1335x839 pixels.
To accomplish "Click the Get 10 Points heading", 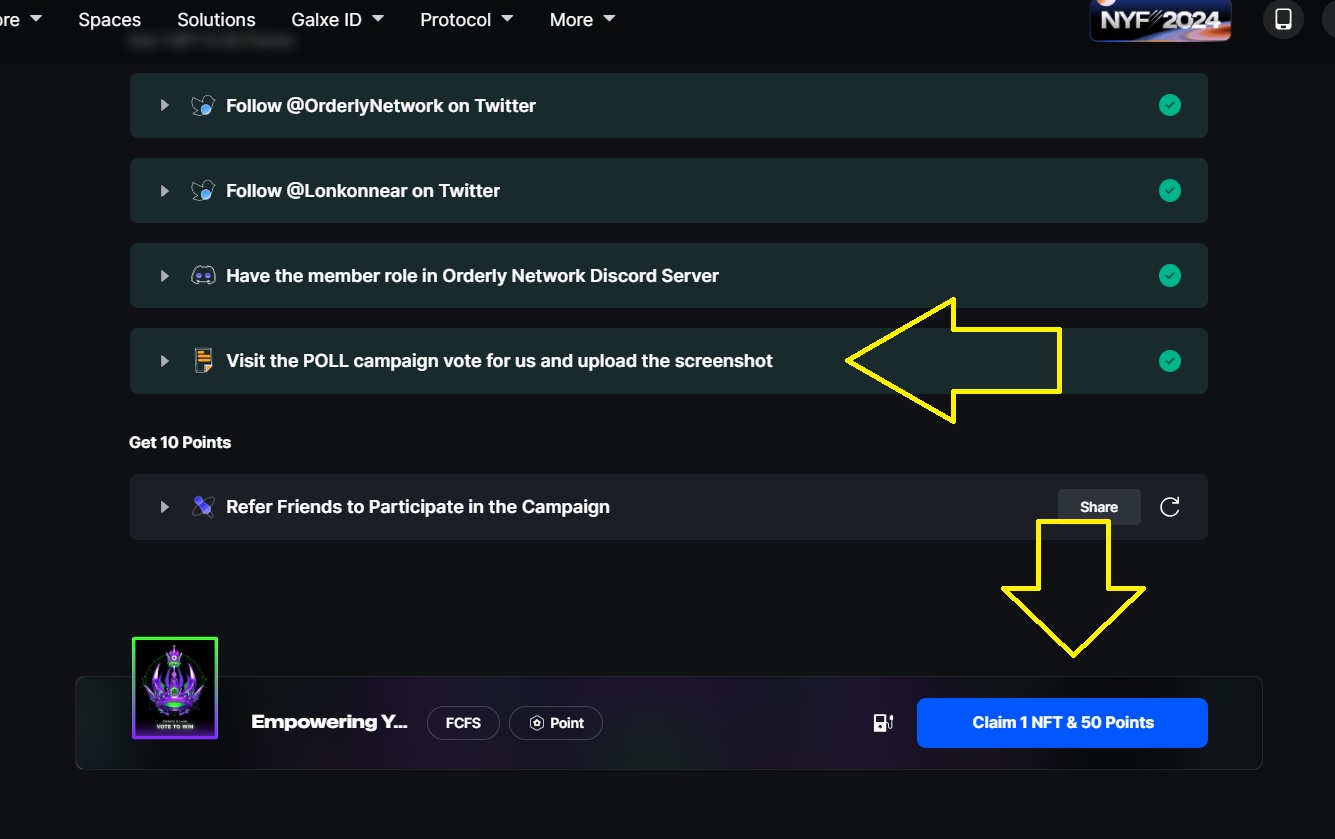I will click(180, 442).
